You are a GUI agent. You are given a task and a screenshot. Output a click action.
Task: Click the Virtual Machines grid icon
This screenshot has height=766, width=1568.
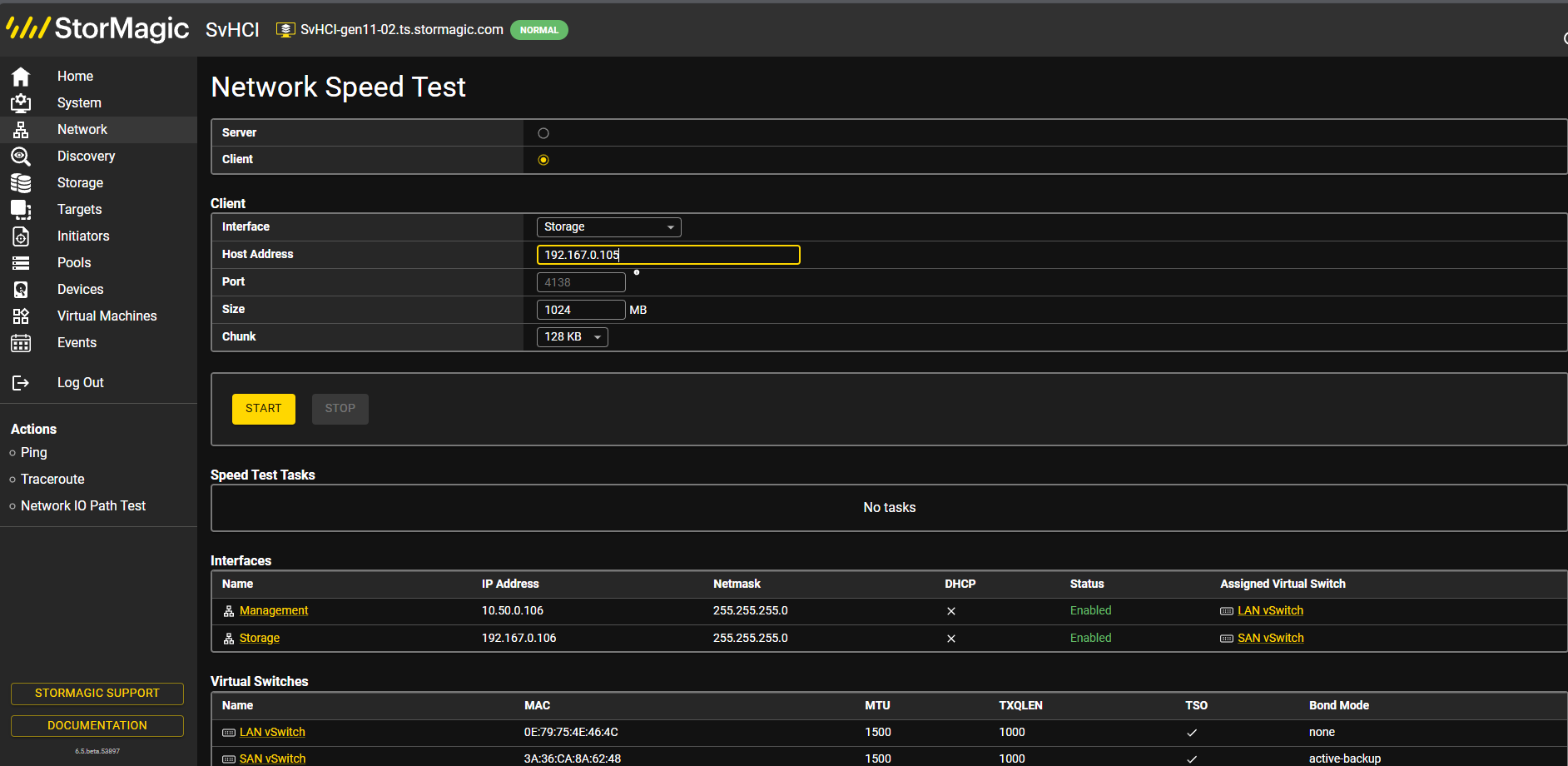21,316
